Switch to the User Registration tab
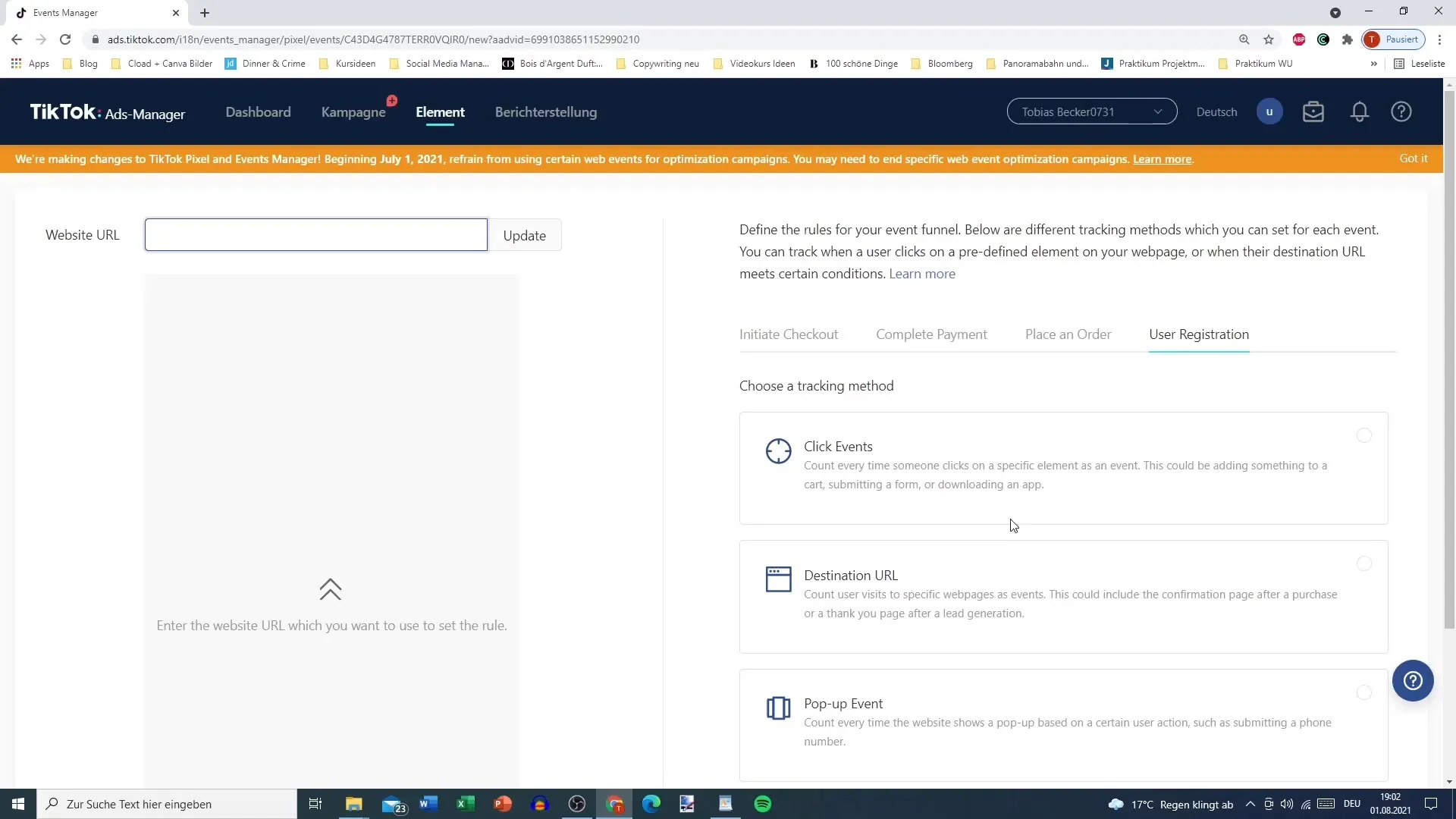The image size is (1456, 819). (x=1198, y=334)
